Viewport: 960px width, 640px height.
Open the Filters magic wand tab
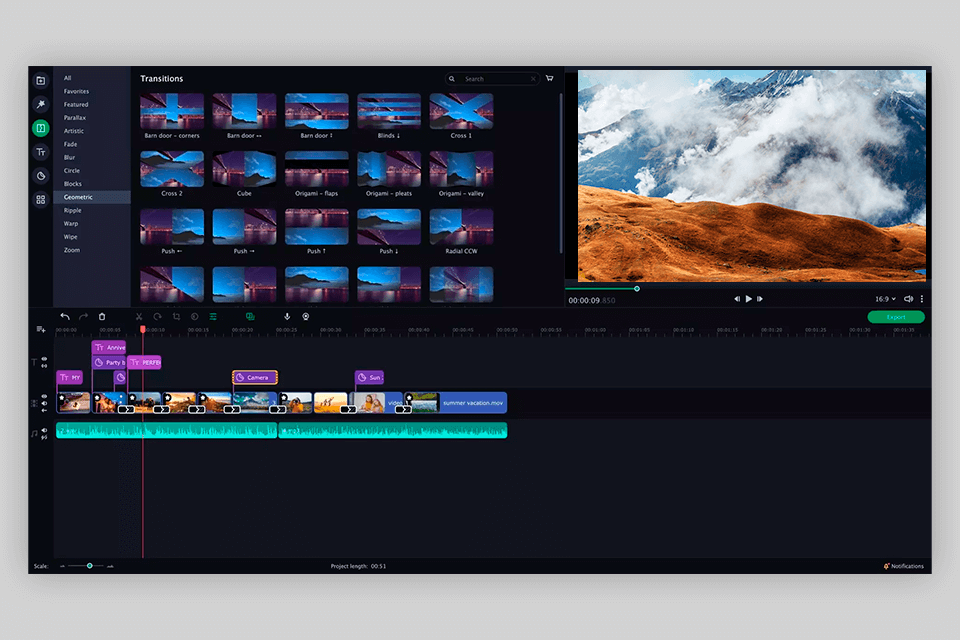(40, 104)
